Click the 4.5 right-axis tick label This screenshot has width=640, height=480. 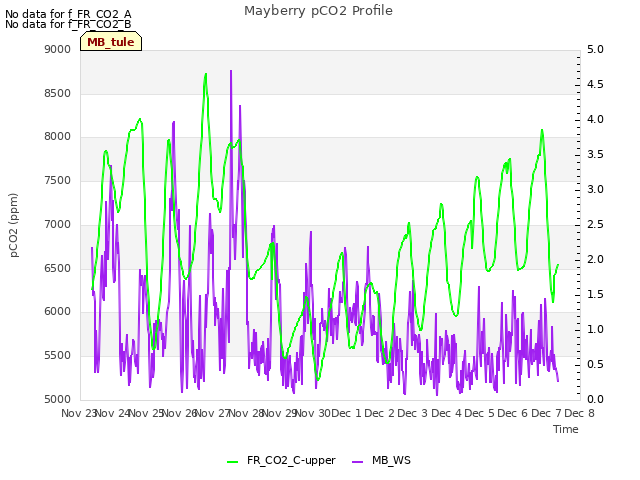coord(595,84)
